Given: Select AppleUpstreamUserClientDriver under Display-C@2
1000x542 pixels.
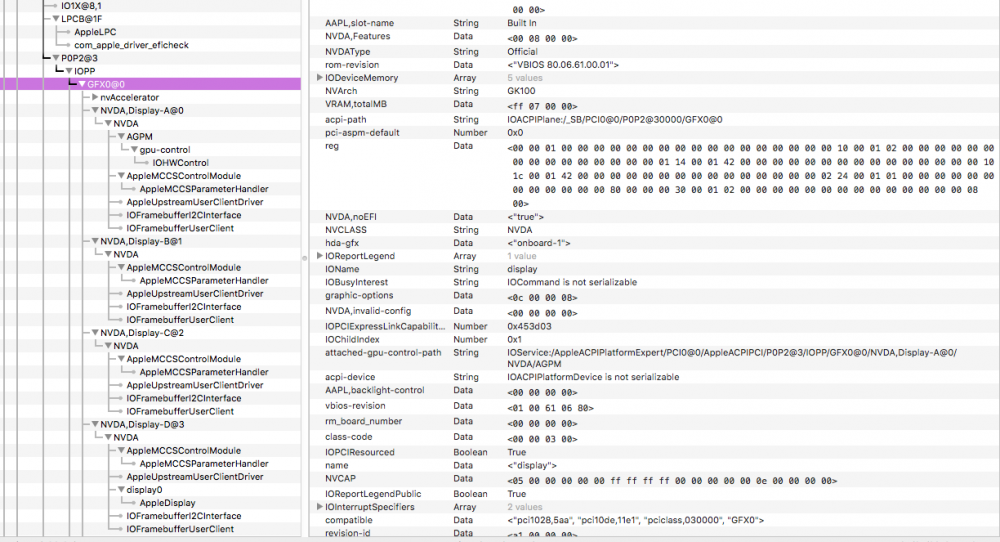Looking at the screenshot, I should point(195,385).
